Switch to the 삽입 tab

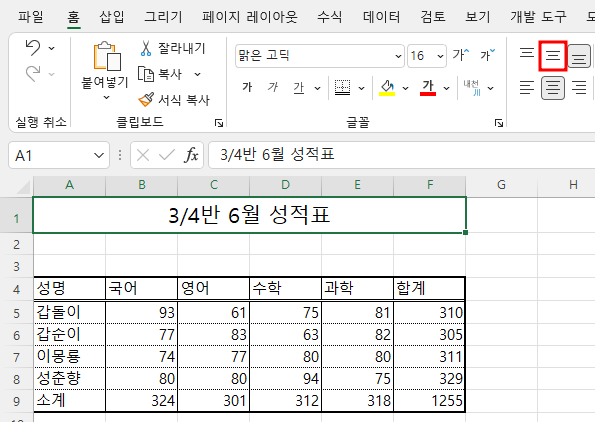click(112, 17)
